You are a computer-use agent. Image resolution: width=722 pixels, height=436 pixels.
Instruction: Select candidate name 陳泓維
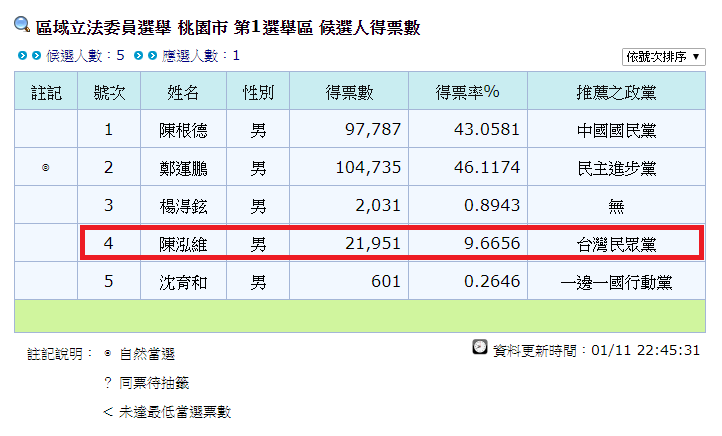coord(183,244)
